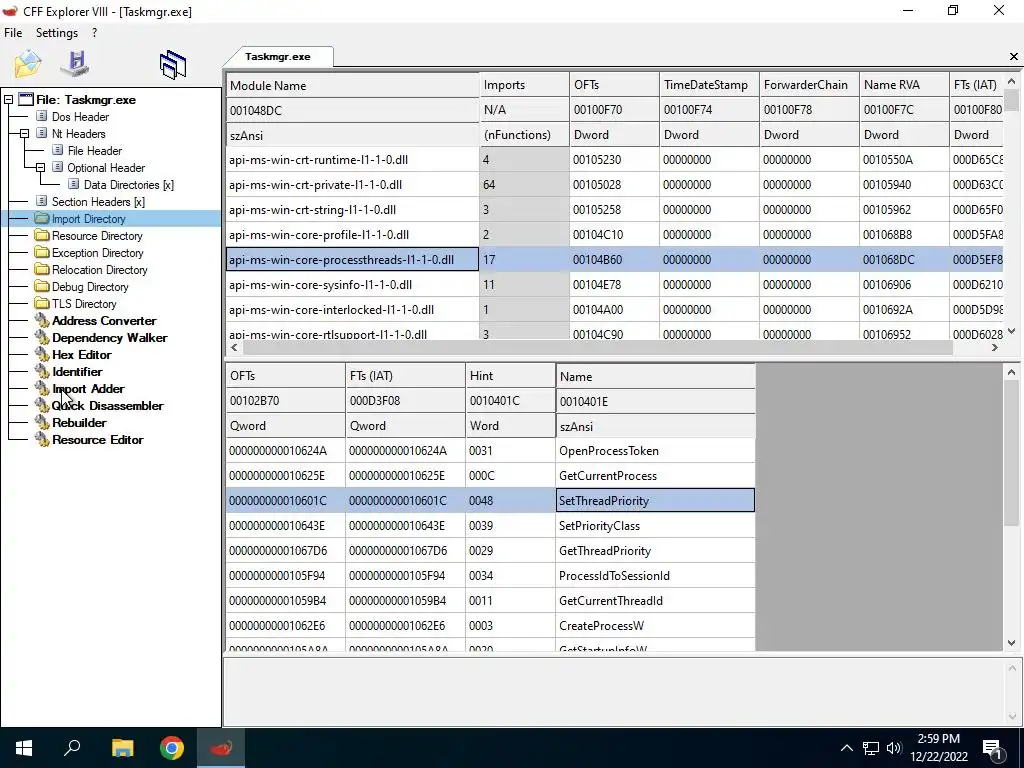Open the File menu
Viewport: 1024px width, 768px height.
tap(13, 33)
